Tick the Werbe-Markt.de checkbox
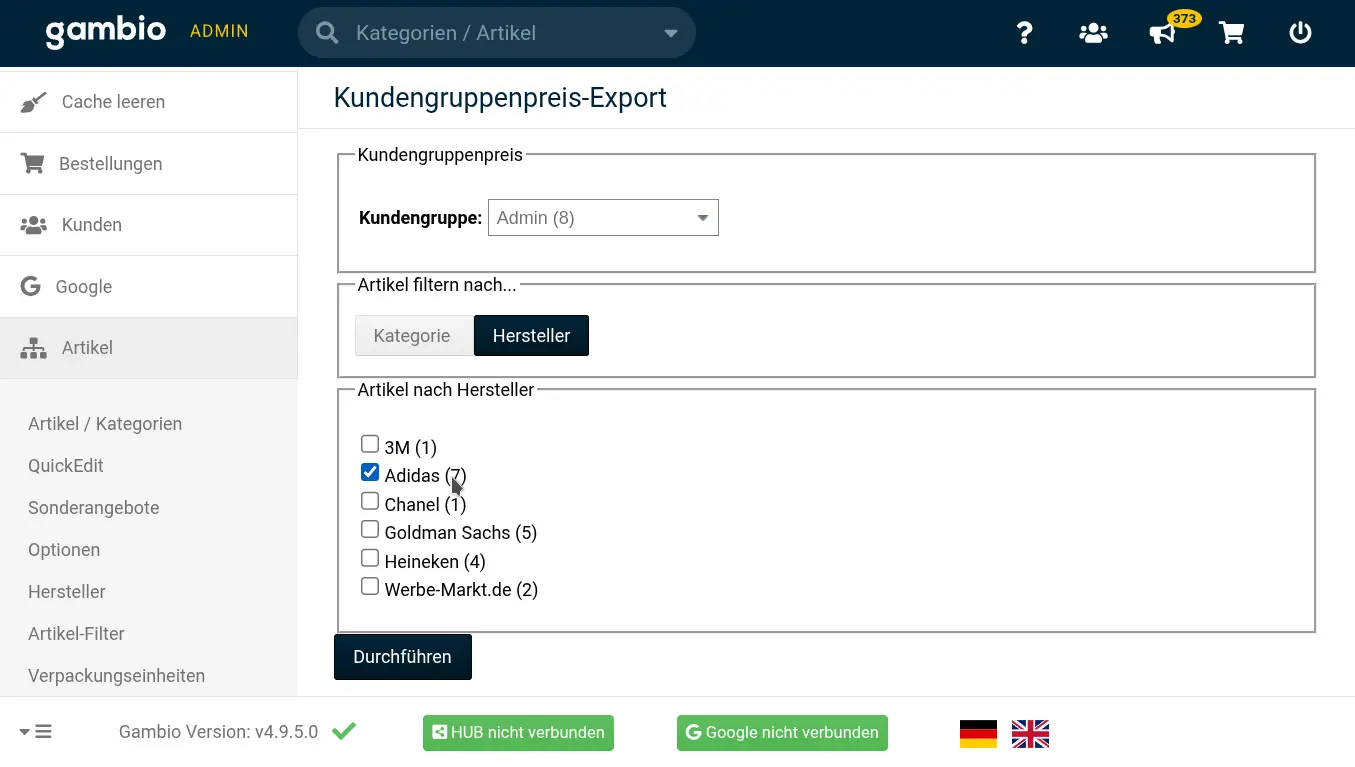The height and width of the screenshot is (767, 1355). pyautogui.click(x=370, y=586)
